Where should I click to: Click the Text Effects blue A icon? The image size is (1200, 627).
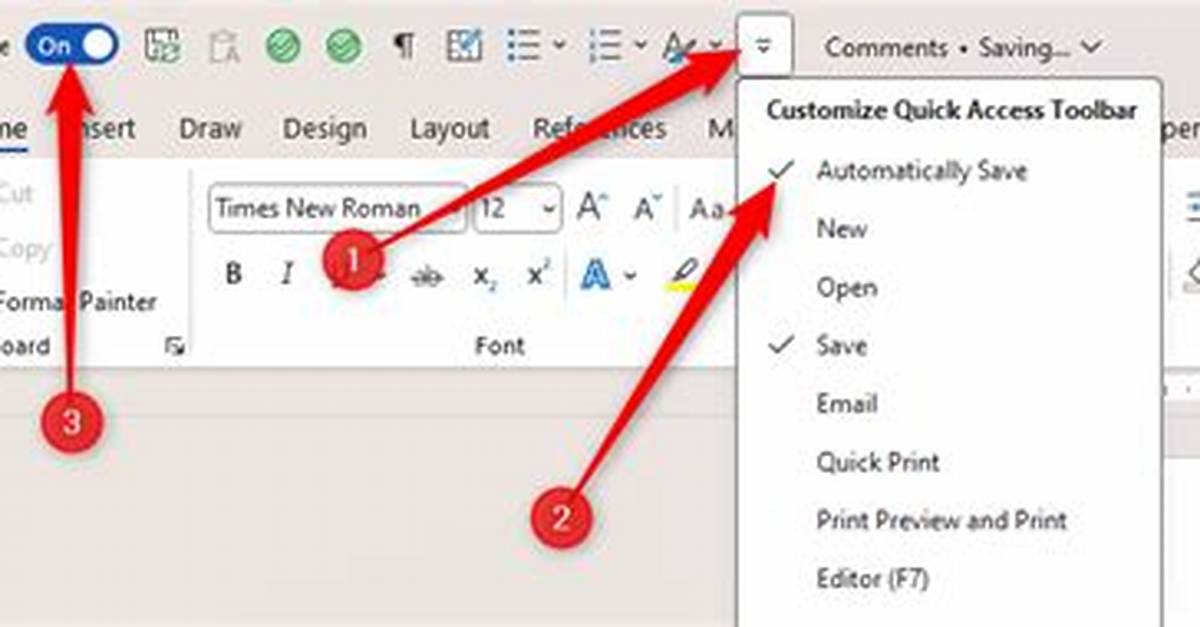pos(596,275)
